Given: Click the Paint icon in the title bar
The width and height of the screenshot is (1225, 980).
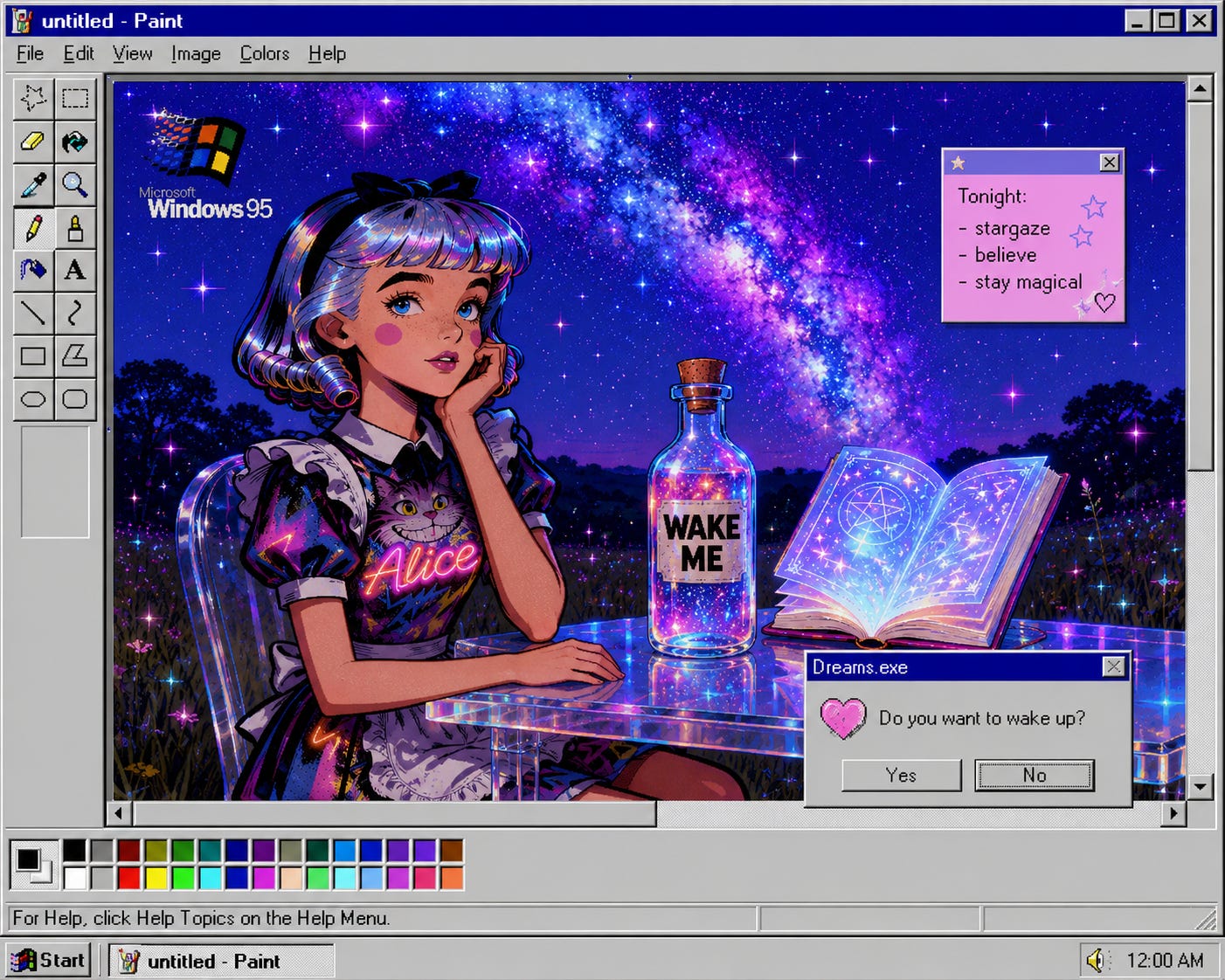Looking at the screenshot, I should [x=22, y=21].
